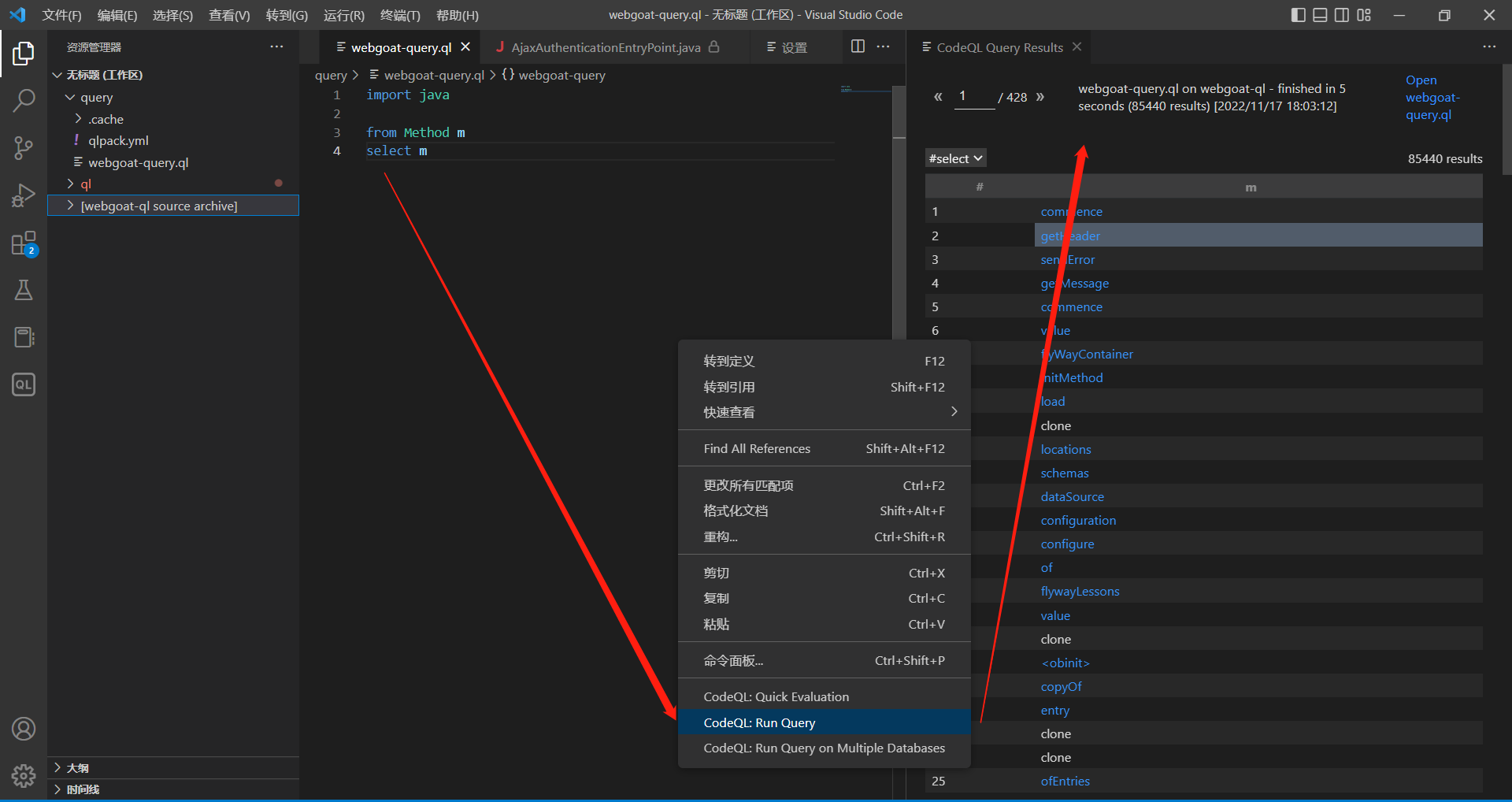1512x802 pixels.
Task: Close the CodeQL Query Results tab
Action: 1077,47
